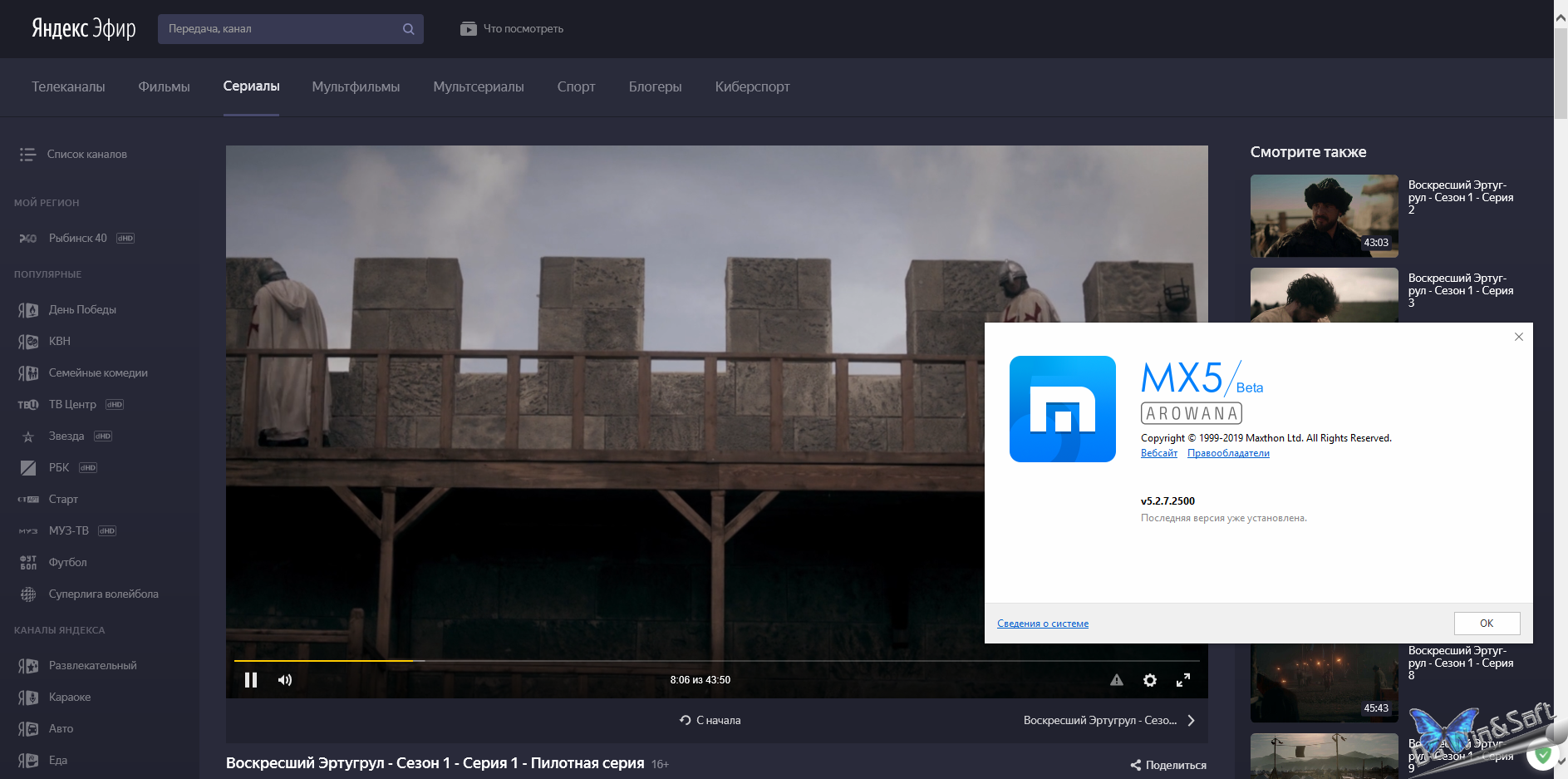Open Сведения о системе link

(1043, 624)
